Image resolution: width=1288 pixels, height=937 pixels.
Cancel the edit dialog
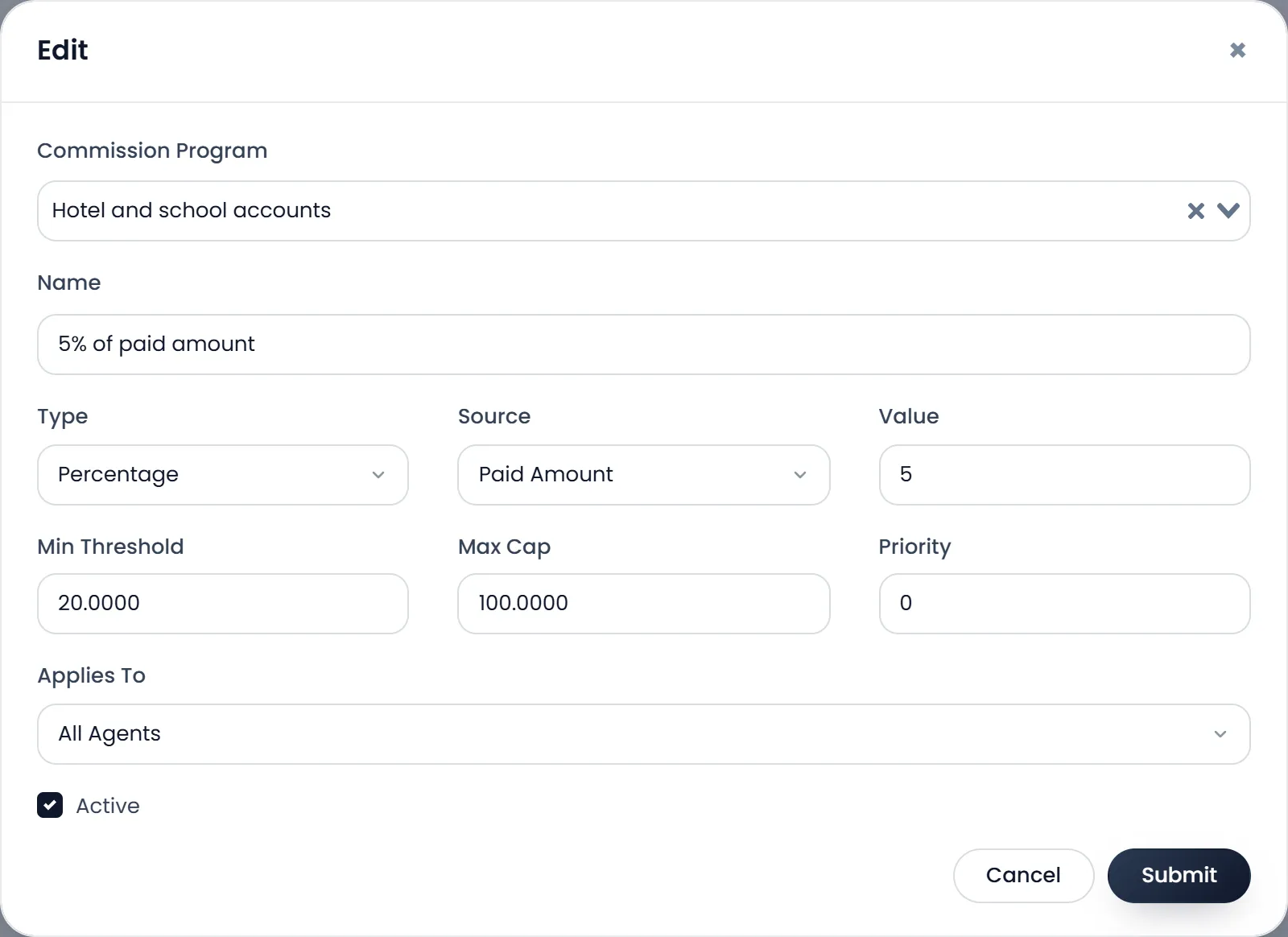coord(1023,876)
